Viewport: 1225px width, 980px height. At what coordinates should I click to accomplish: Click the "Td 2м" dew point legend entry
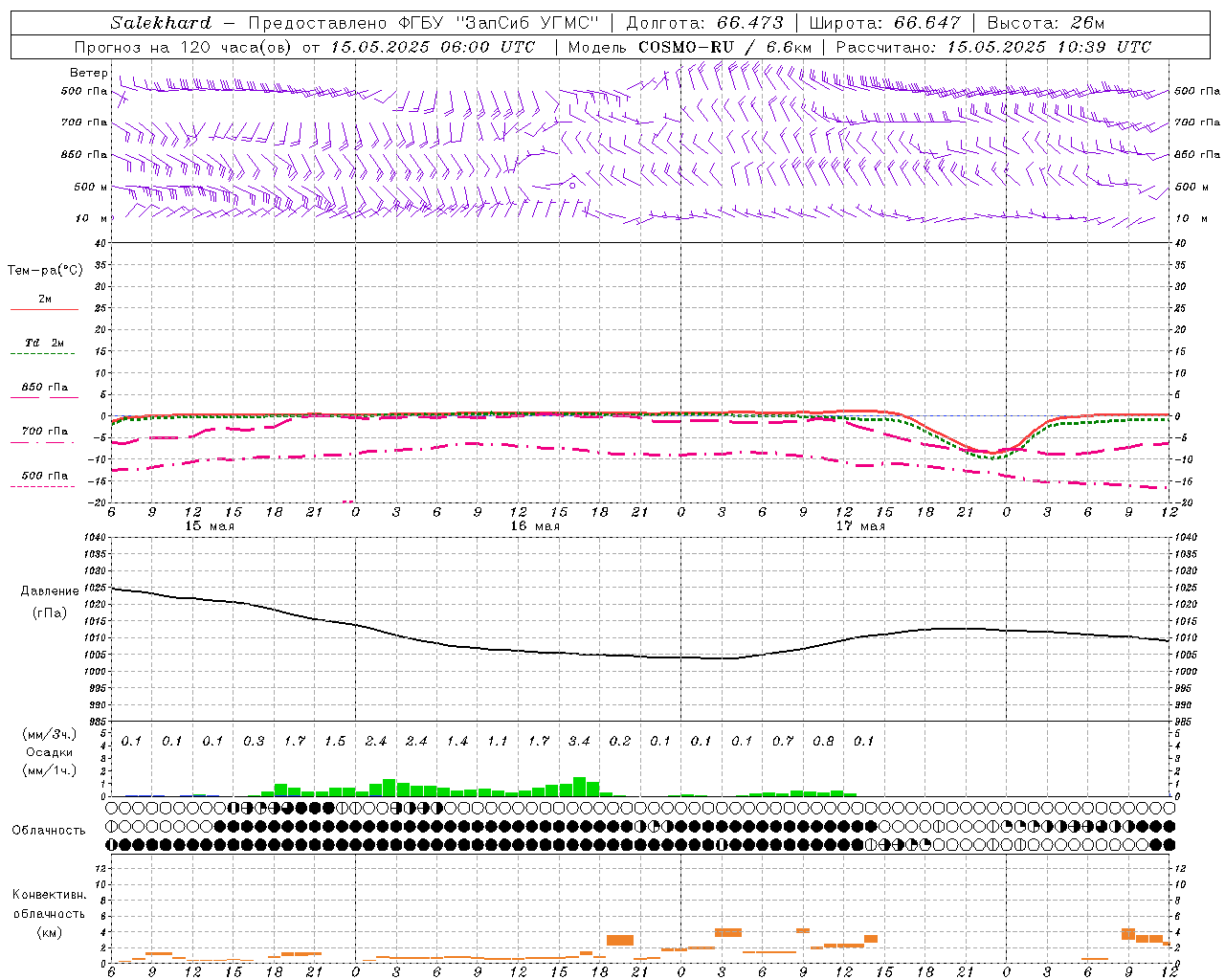(x=45, y=343)
